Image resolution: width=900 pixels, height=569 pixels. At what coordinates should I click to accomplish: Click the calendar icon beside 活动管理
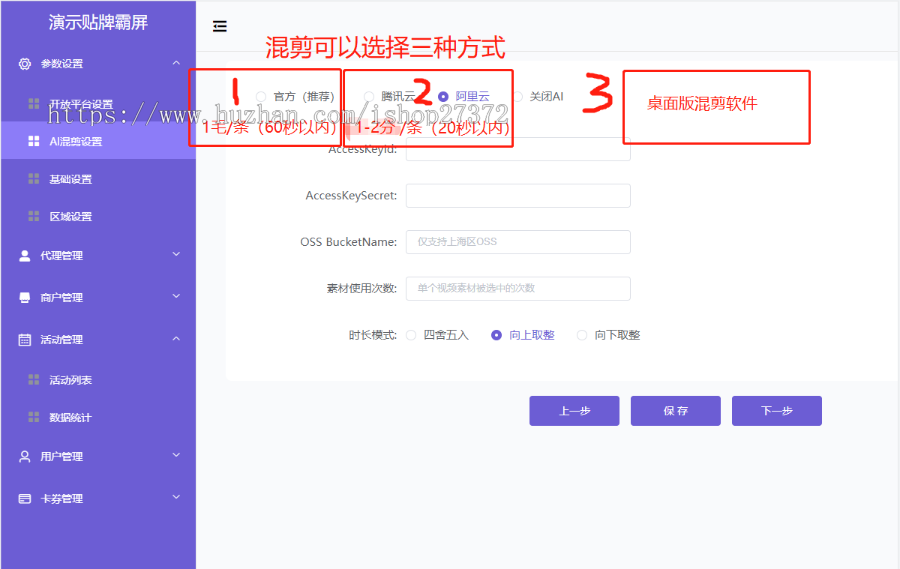[25, 340]
